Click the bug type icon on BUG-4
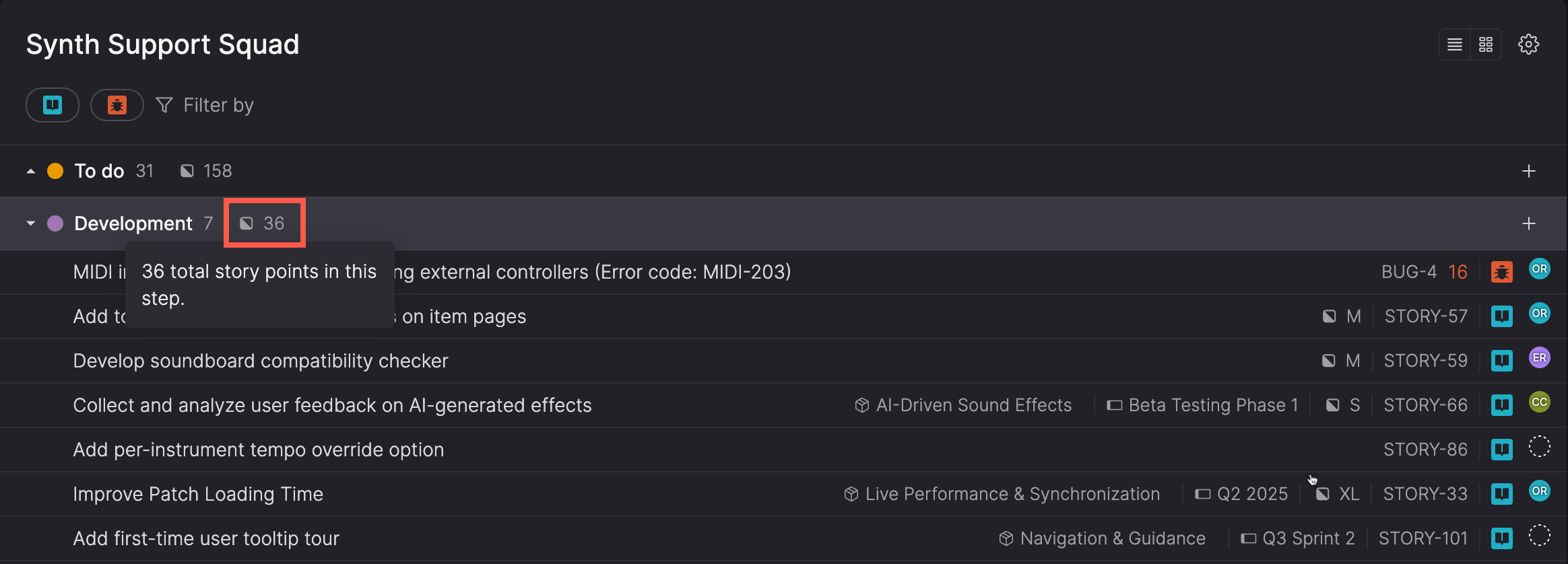The width and height of the screenshot is (1568, 564). coord(1502,272)
